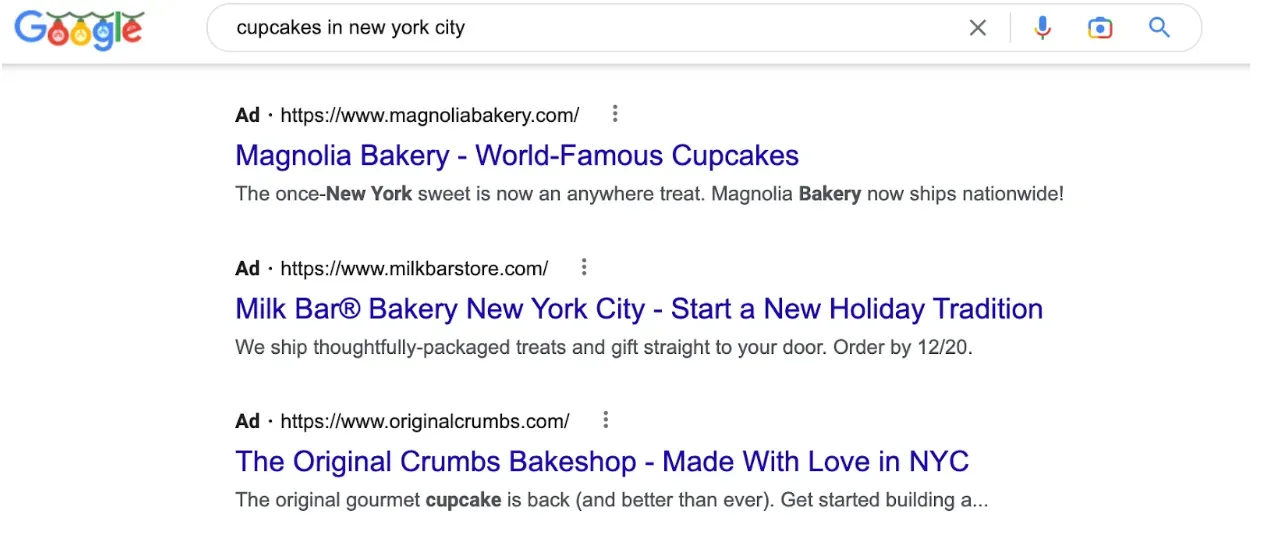The image size is (1276, 548).
Task: Click the Google holiday lights logo
Action: (80, 29)
